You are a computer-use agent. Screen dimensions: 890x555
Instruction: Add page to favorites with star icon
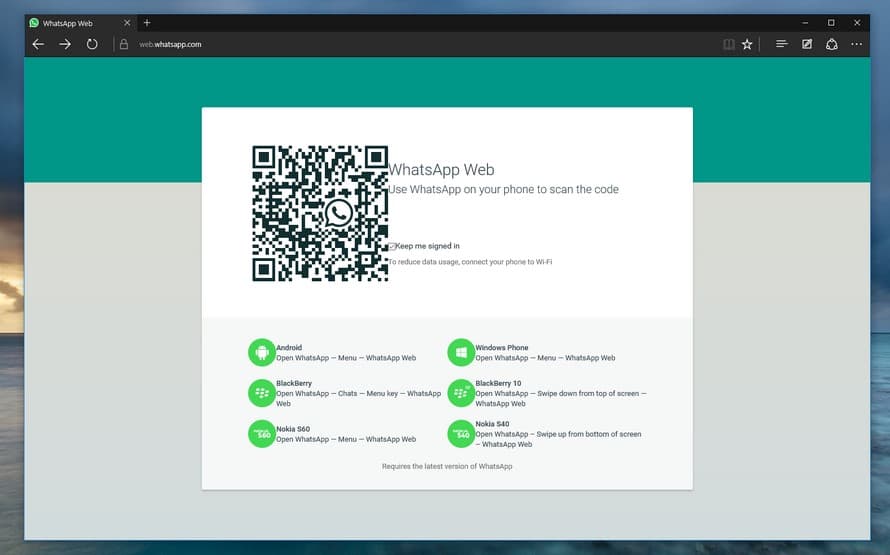point(747,44)
